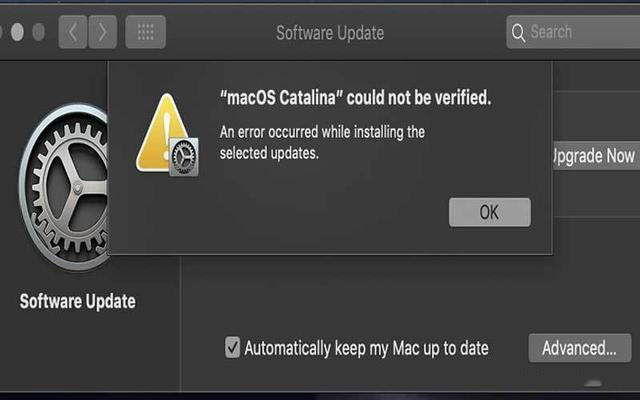The image size is (640, 400).
Task: Click the Software Update window title
Action: click(330, 33)
